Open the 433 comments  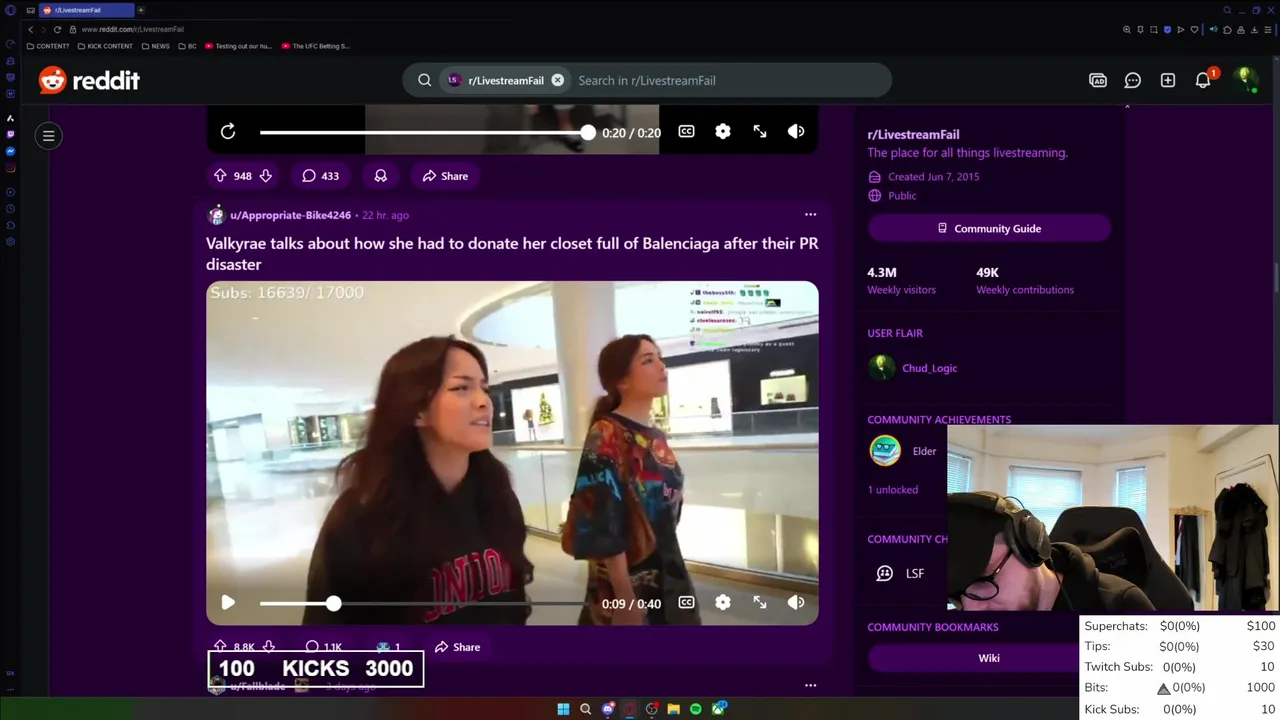tap(321, 176)
